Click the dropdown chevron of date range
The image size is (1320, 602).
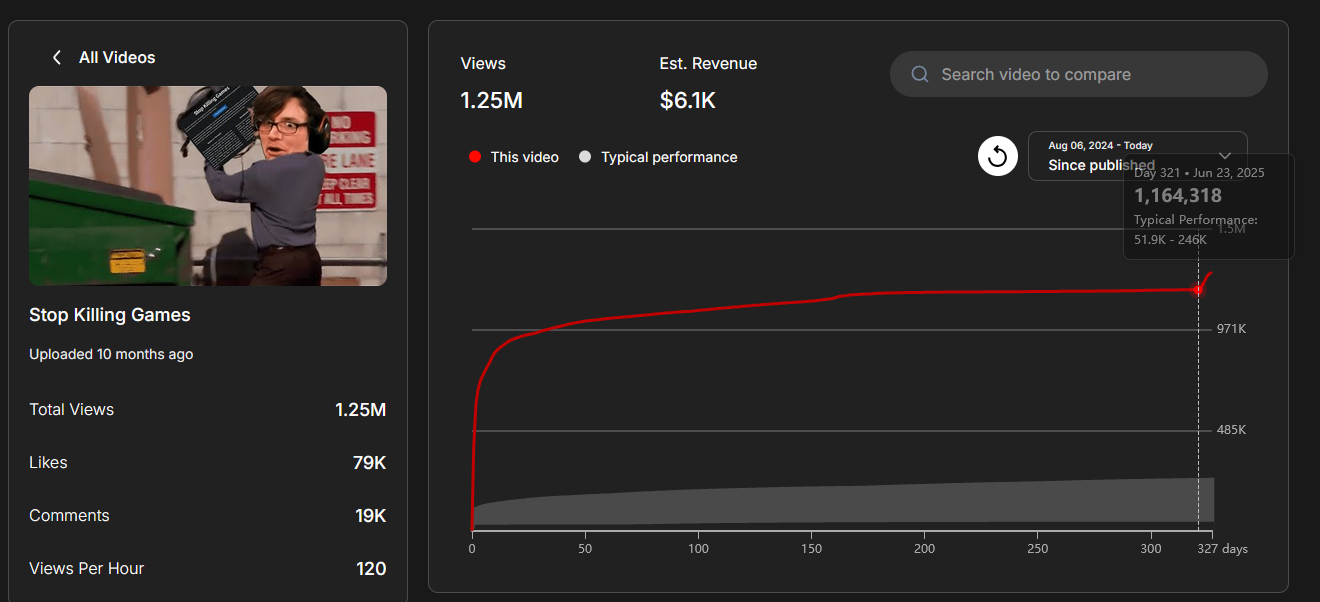1225,156
